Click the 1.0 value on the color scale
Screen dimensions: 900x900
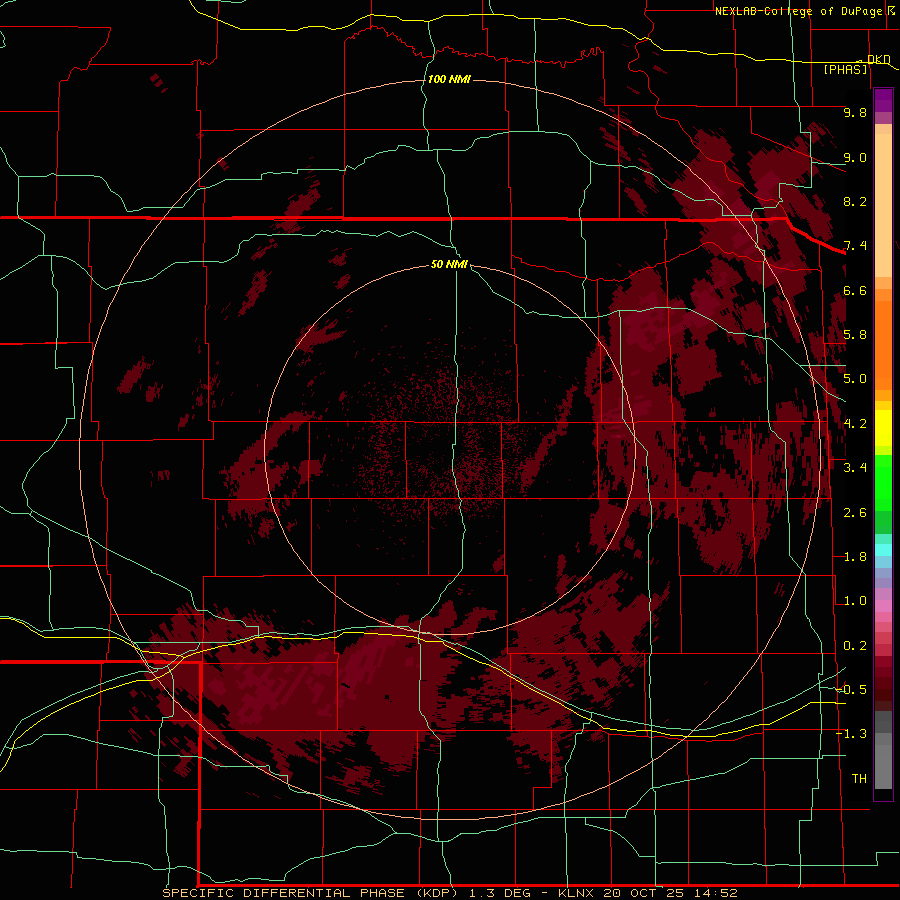pyautogui.click(x=855, y=601)
